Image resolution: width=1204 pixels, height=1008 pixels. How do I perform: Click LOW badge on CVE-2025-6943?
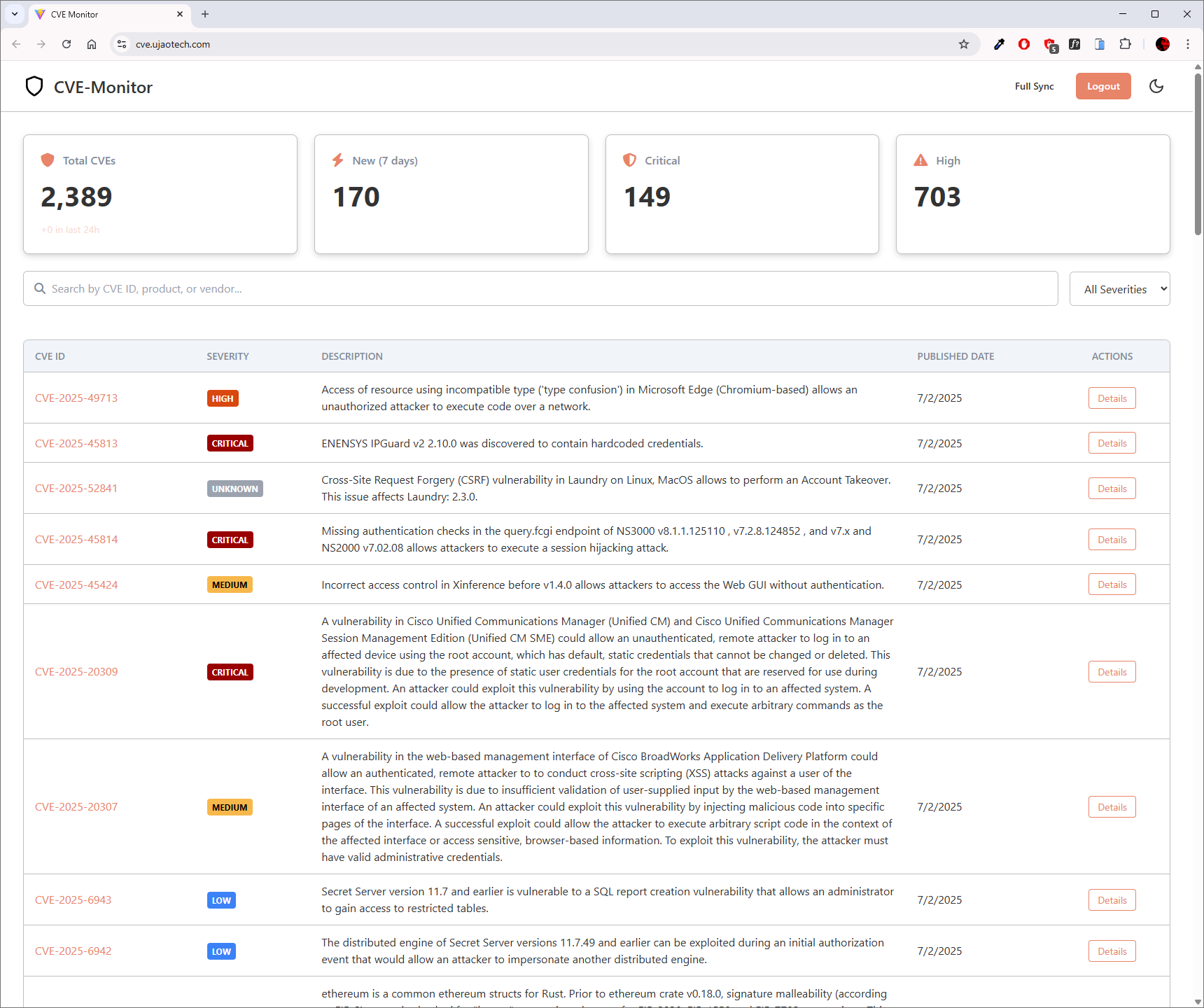coord(221,900)
